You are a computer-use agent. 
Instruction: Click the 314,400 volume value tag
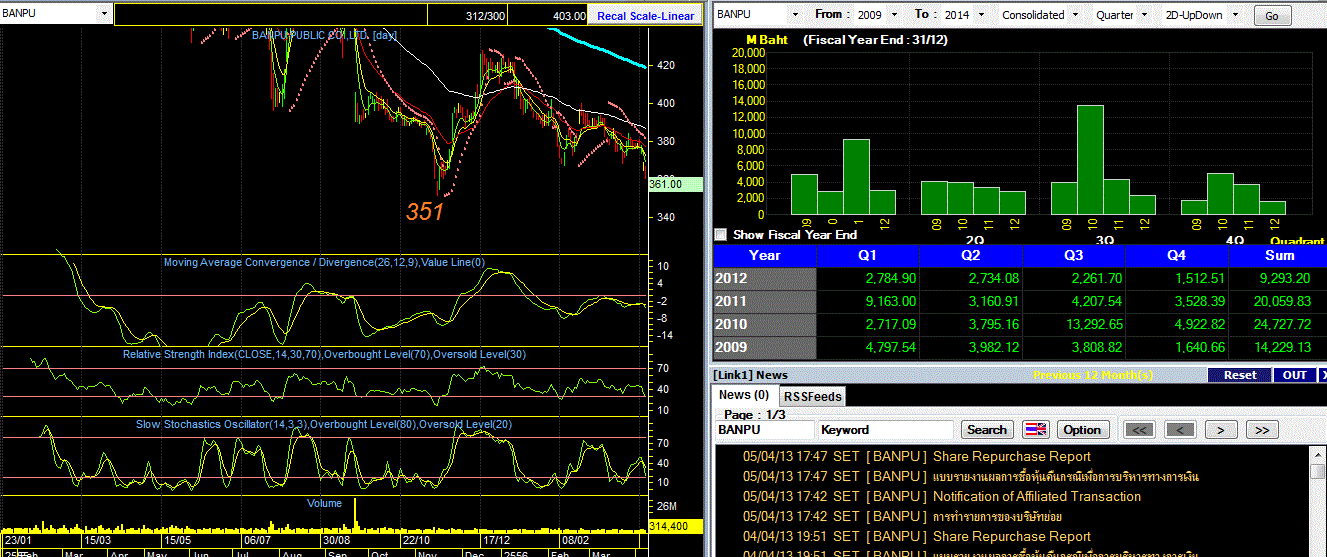click(x=677, y=525)
